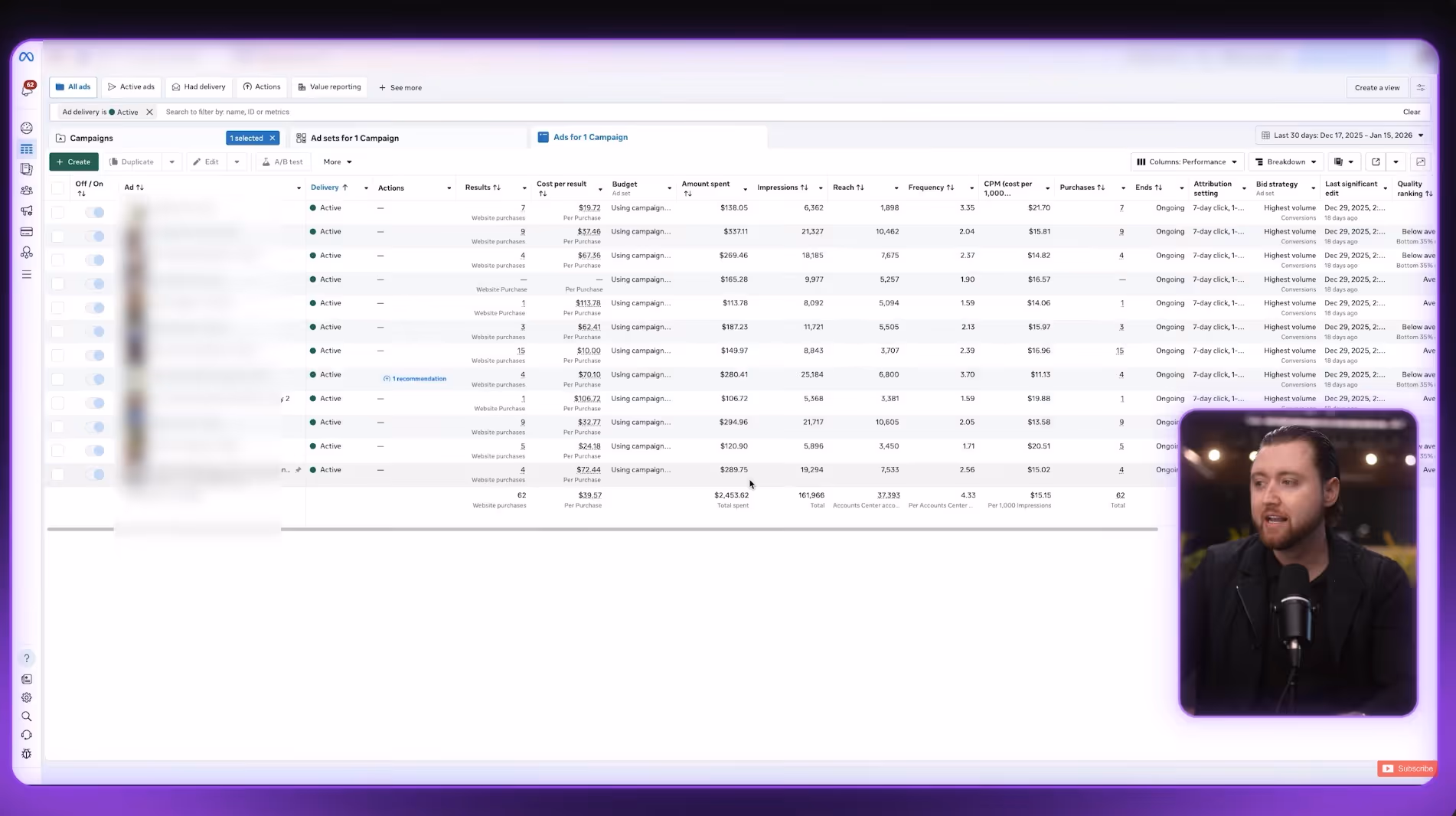Open the Breakdown dropdown
Viewport: 1456px width, 816px height.
click(x=1286, y=162)
